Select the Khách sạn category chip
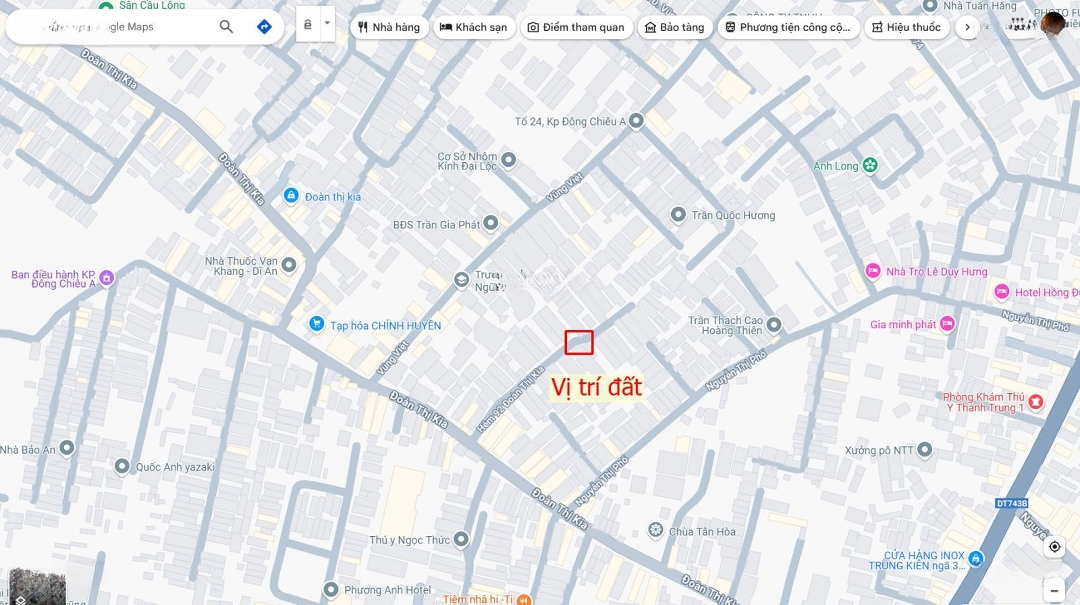The image size is (1080, 605). click(473, 28)
